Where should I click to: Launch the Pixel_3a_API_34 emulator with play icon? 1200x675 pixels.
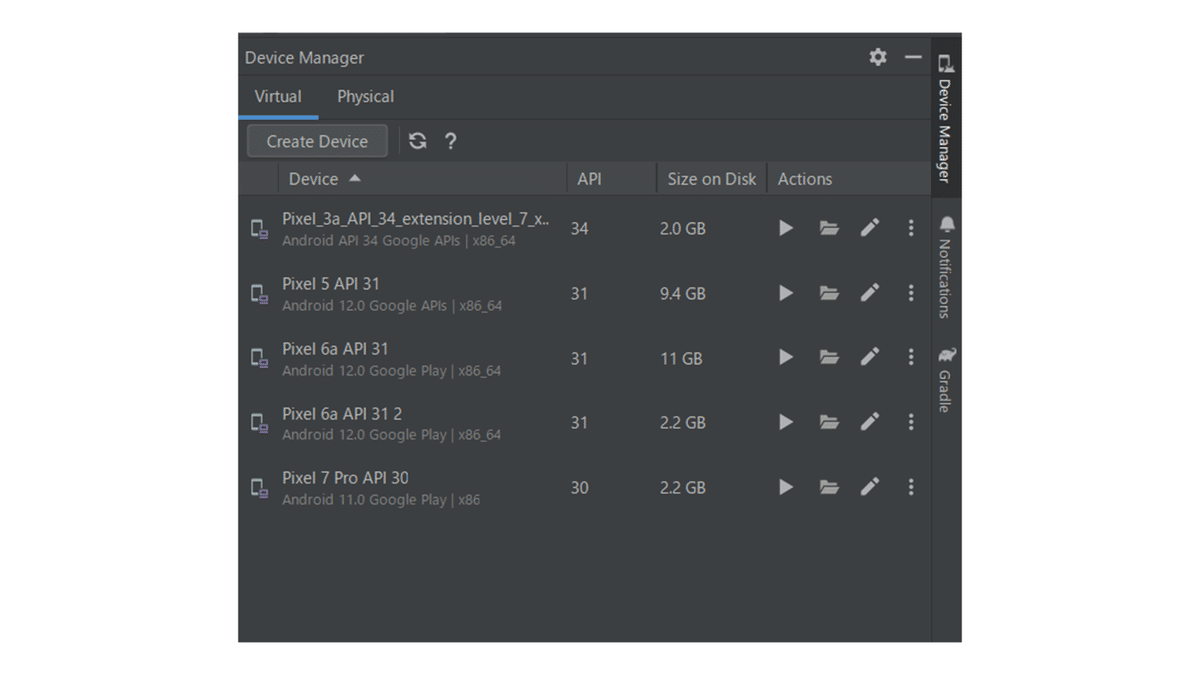(x=786, y=228)
